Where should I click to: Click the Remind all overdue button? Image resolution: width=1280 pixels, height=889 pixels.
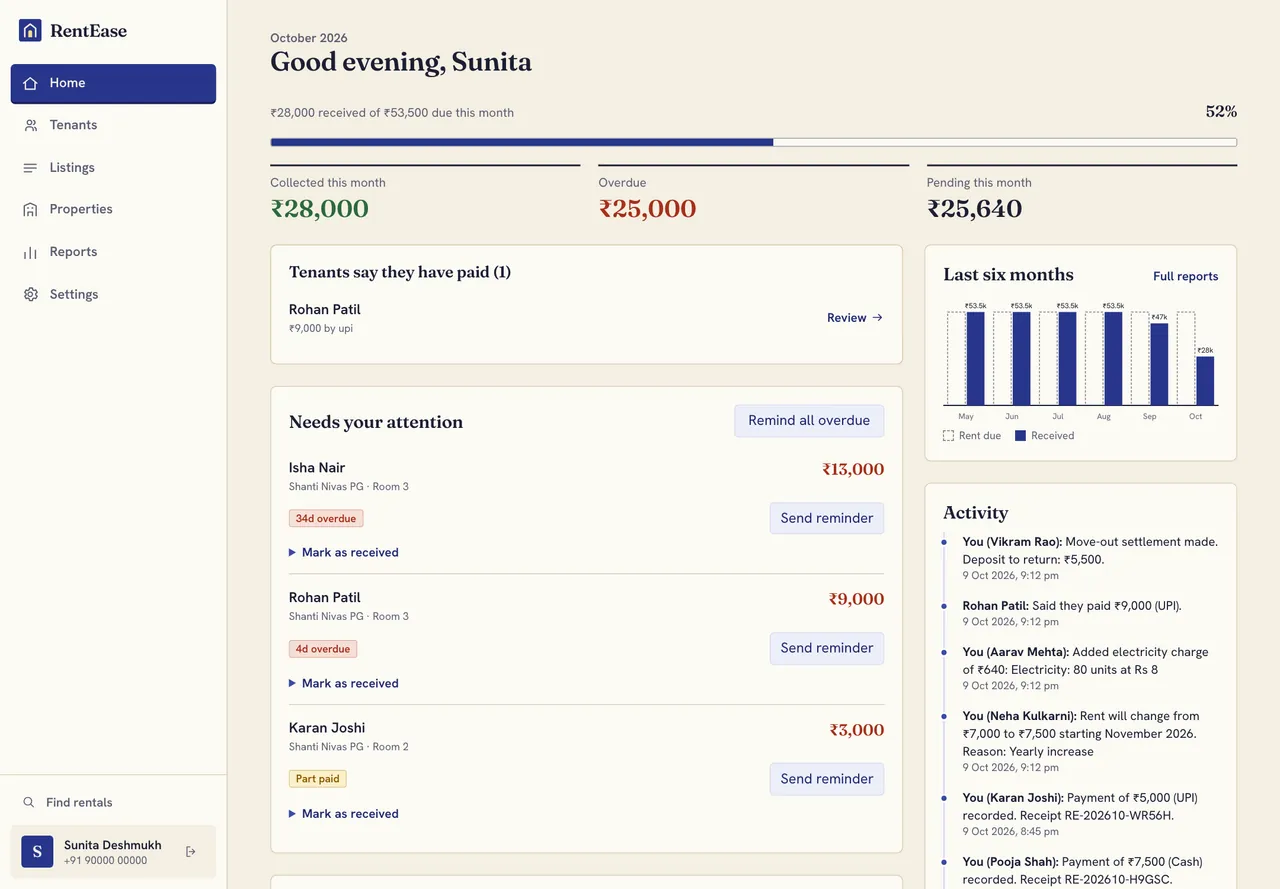point(809,421)
